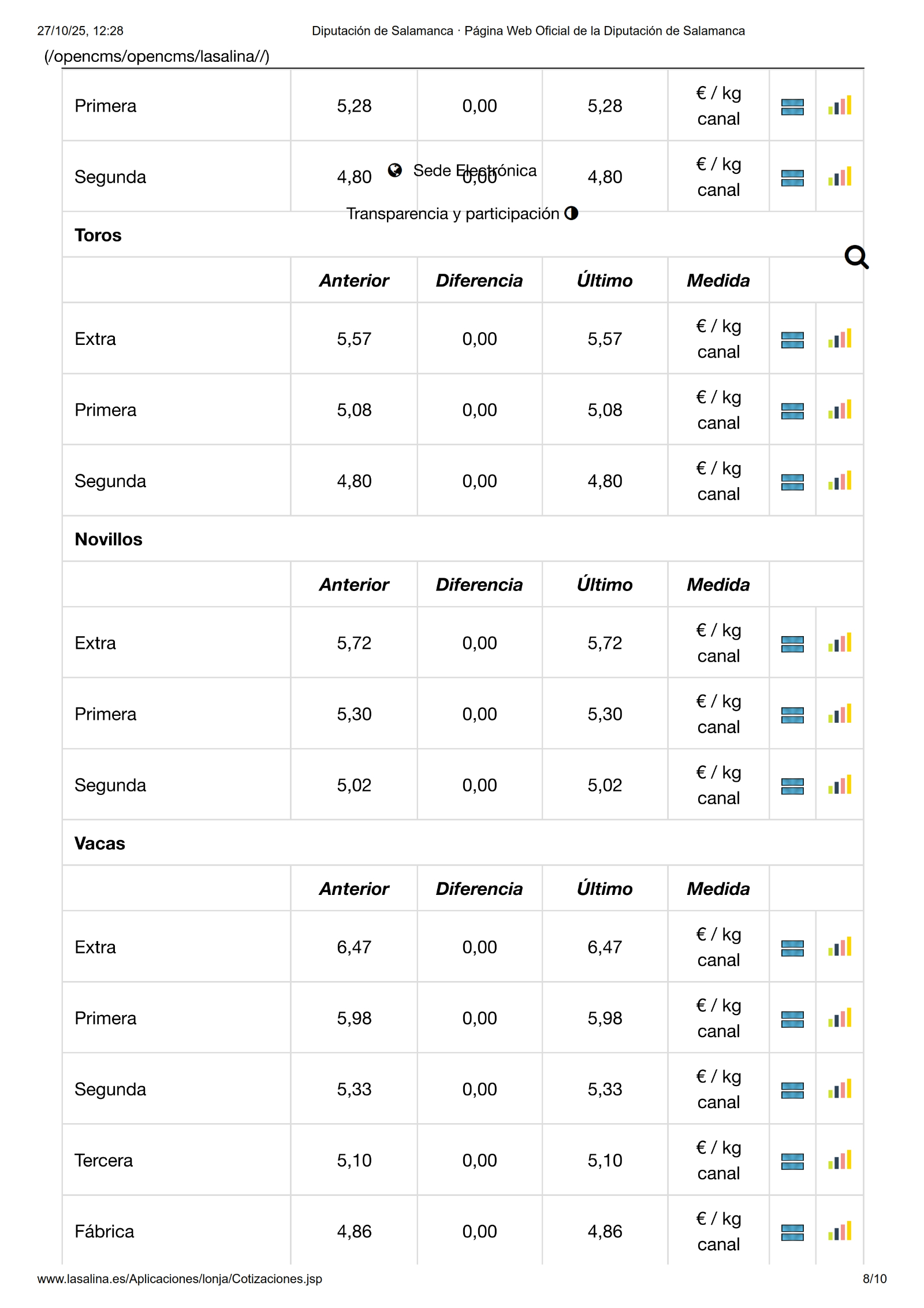Open bar chart for top Segunda row
The width and height of the screenshot is (924, 1308).
click(x=839, y=177)
